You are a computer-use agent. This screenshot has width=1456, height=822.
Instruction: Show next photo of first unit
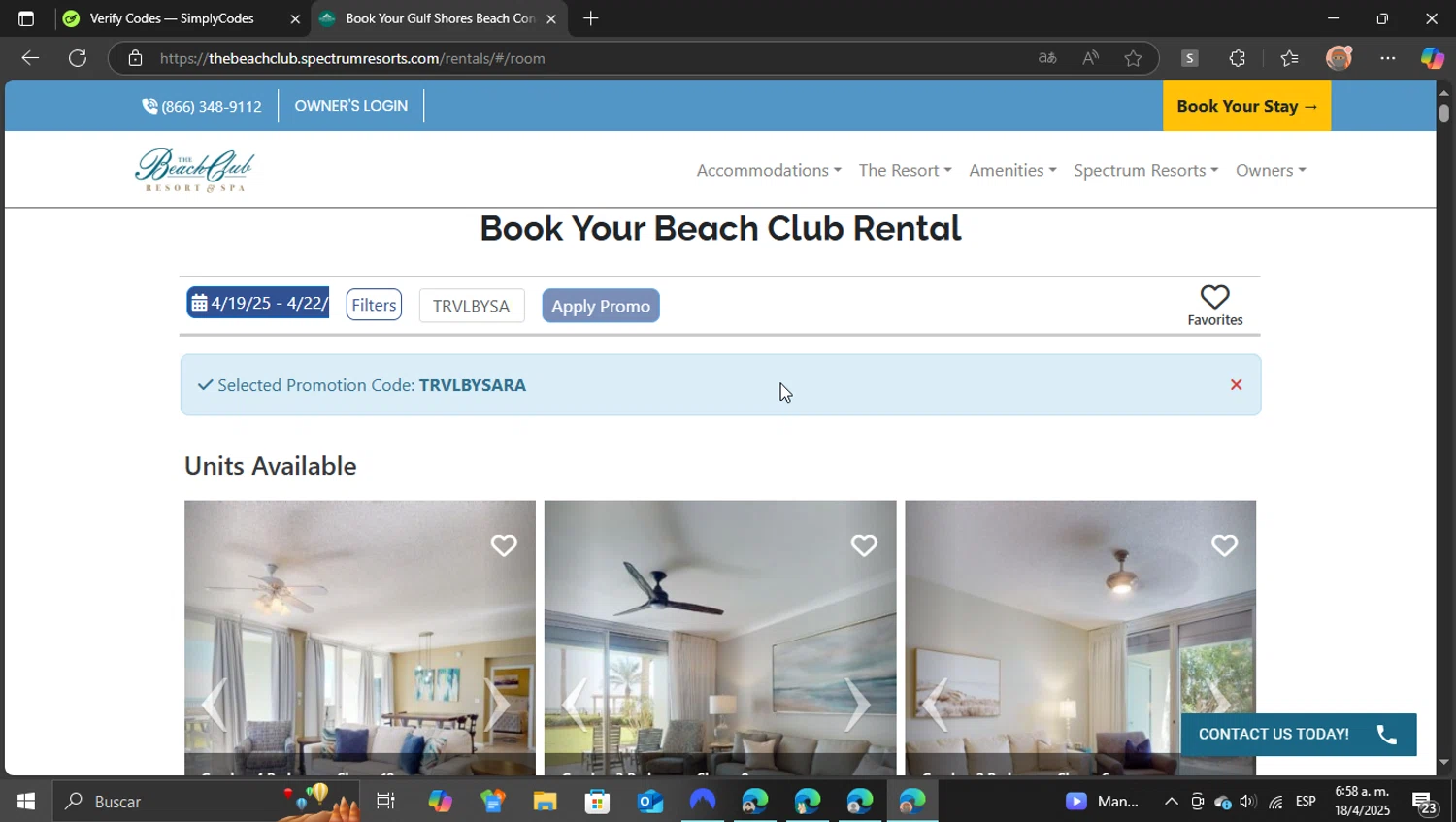pos(497,705)
